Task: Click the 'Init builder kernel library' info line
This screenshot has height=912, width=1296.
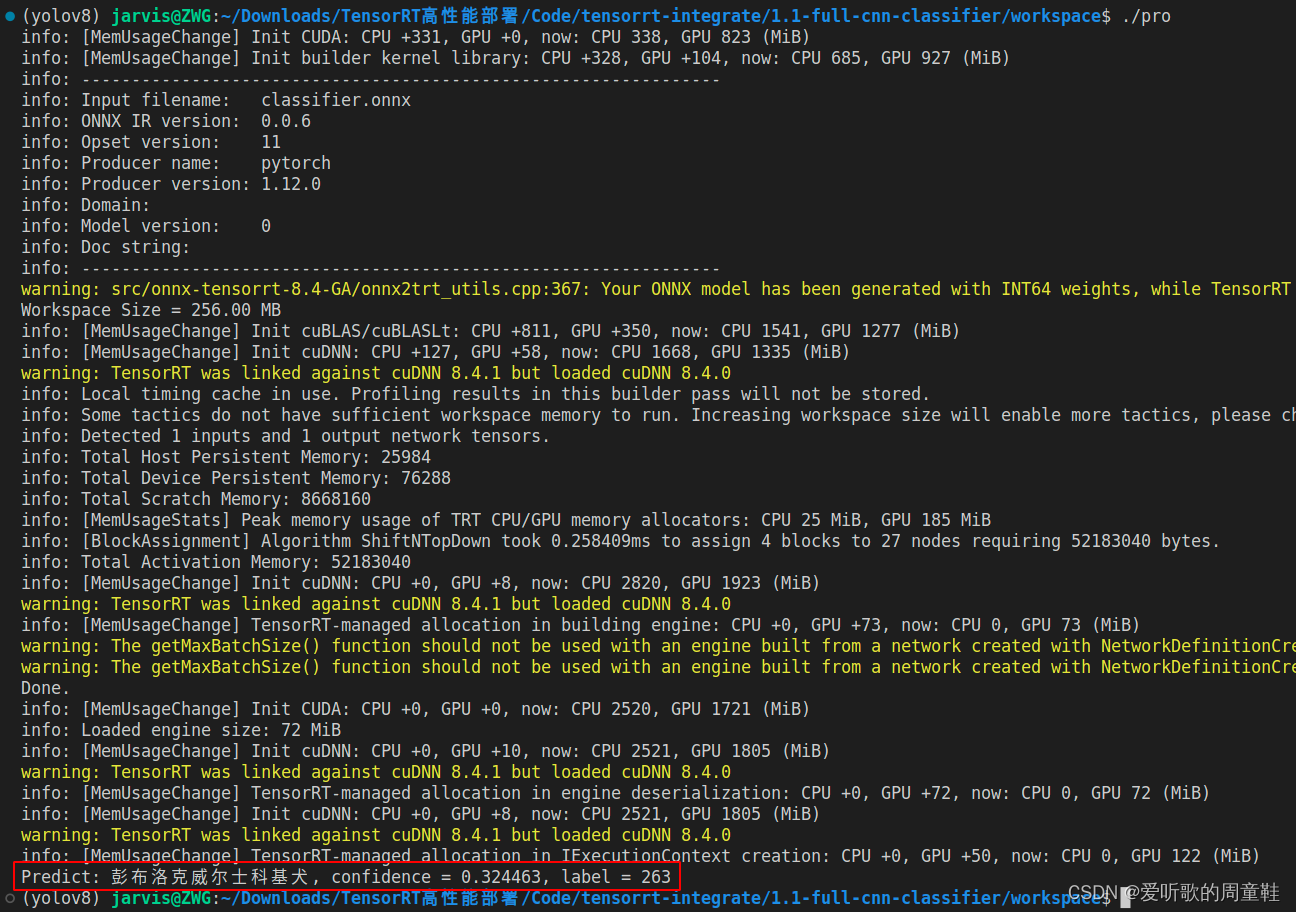Action: 516,58
